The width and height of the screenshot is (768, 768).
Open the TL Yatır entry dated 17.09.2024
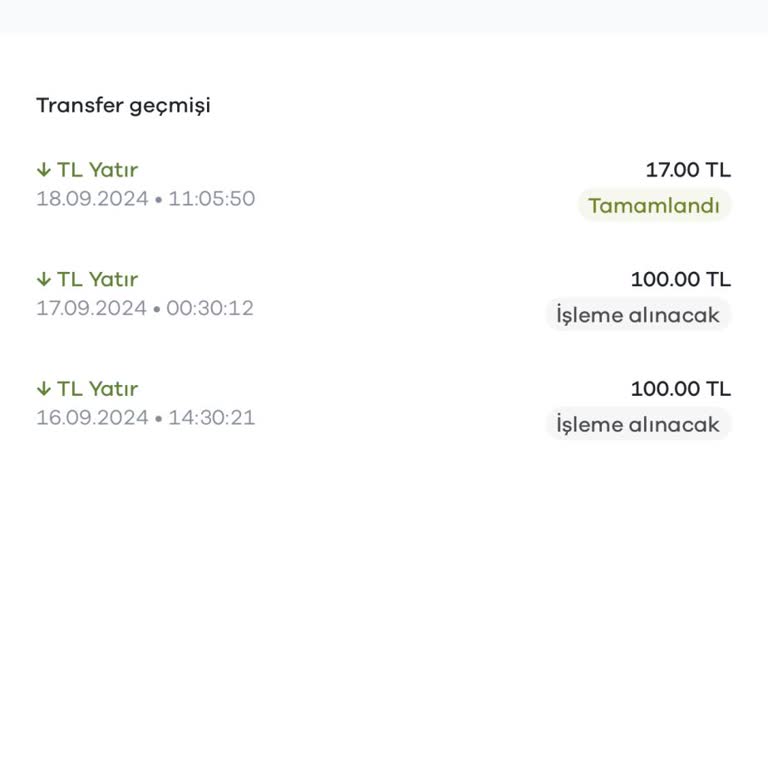97,279
